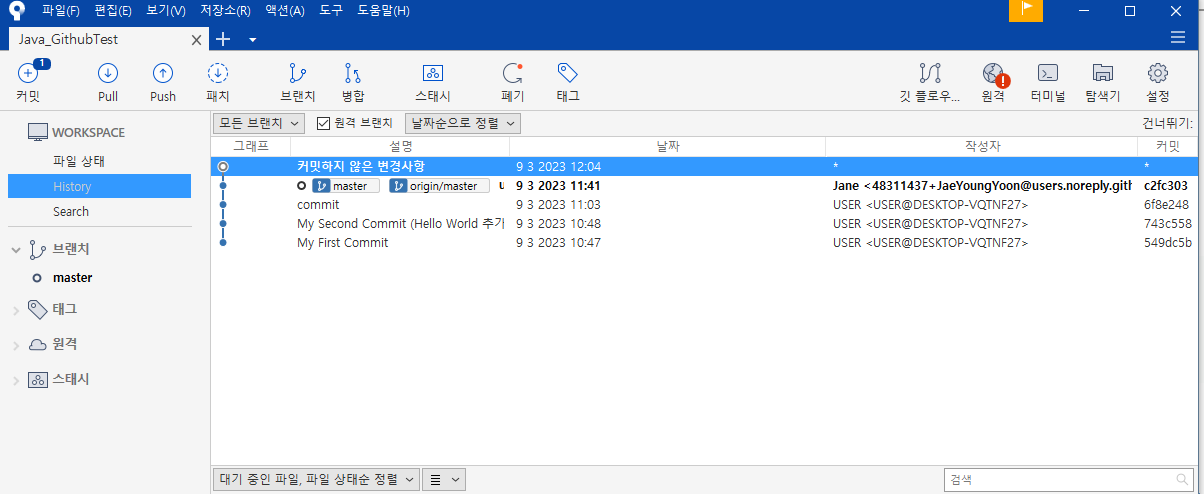Open the 편집(E) menu
1204x494 pixels.
click(112, 10)
